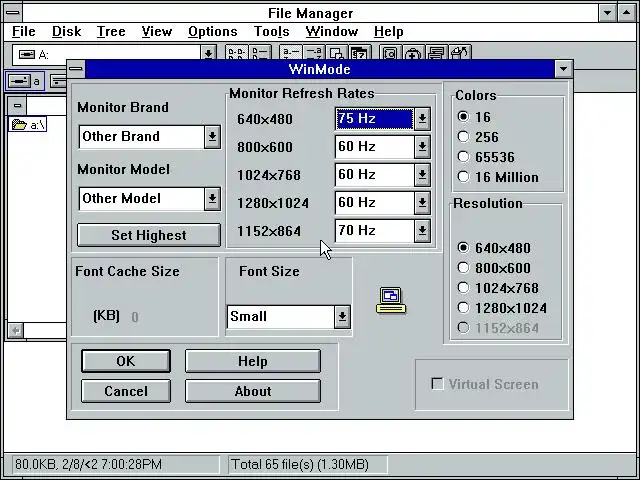Select drive a icon in File Manager drive bar
The height and width of the screenshot is (480, 640).
(25, 81)
